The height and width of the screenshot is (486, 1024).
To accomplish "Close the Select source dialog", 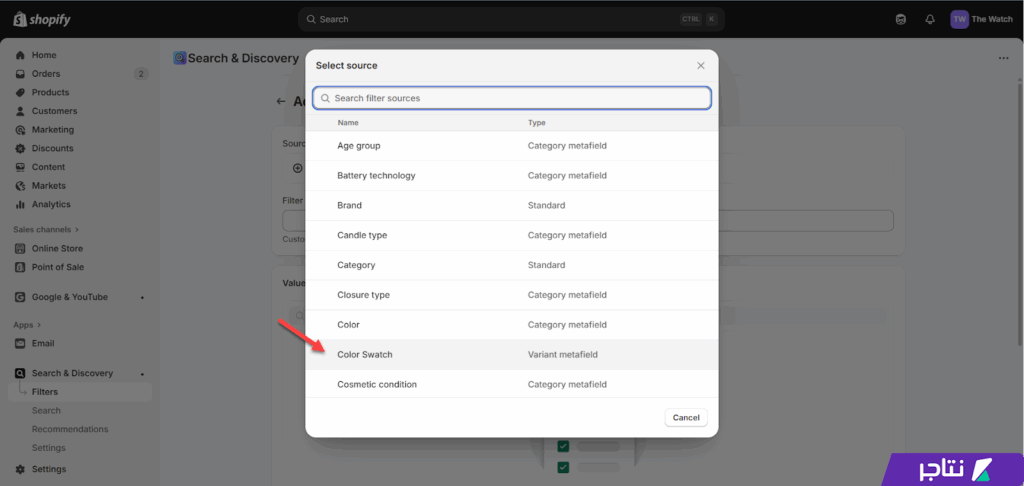I will (x=700, y=66).
